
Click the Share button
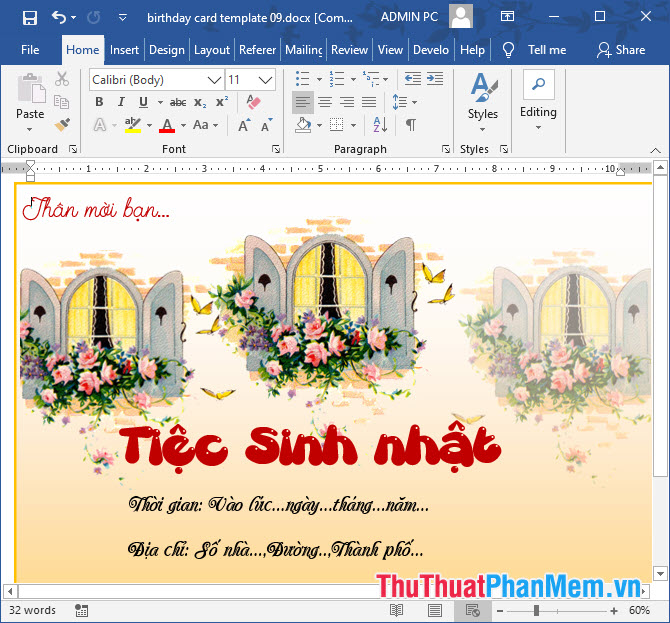(621, 50)
